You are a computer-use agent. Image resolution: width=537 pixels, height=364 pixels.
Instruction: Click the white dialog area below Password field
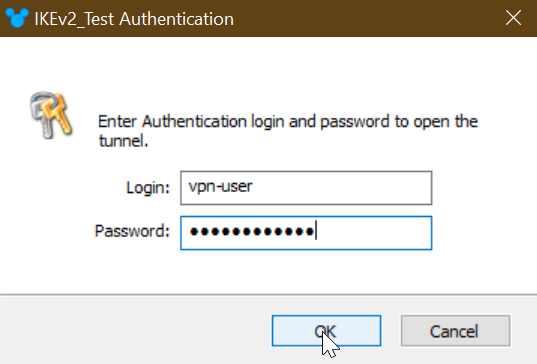268,271
